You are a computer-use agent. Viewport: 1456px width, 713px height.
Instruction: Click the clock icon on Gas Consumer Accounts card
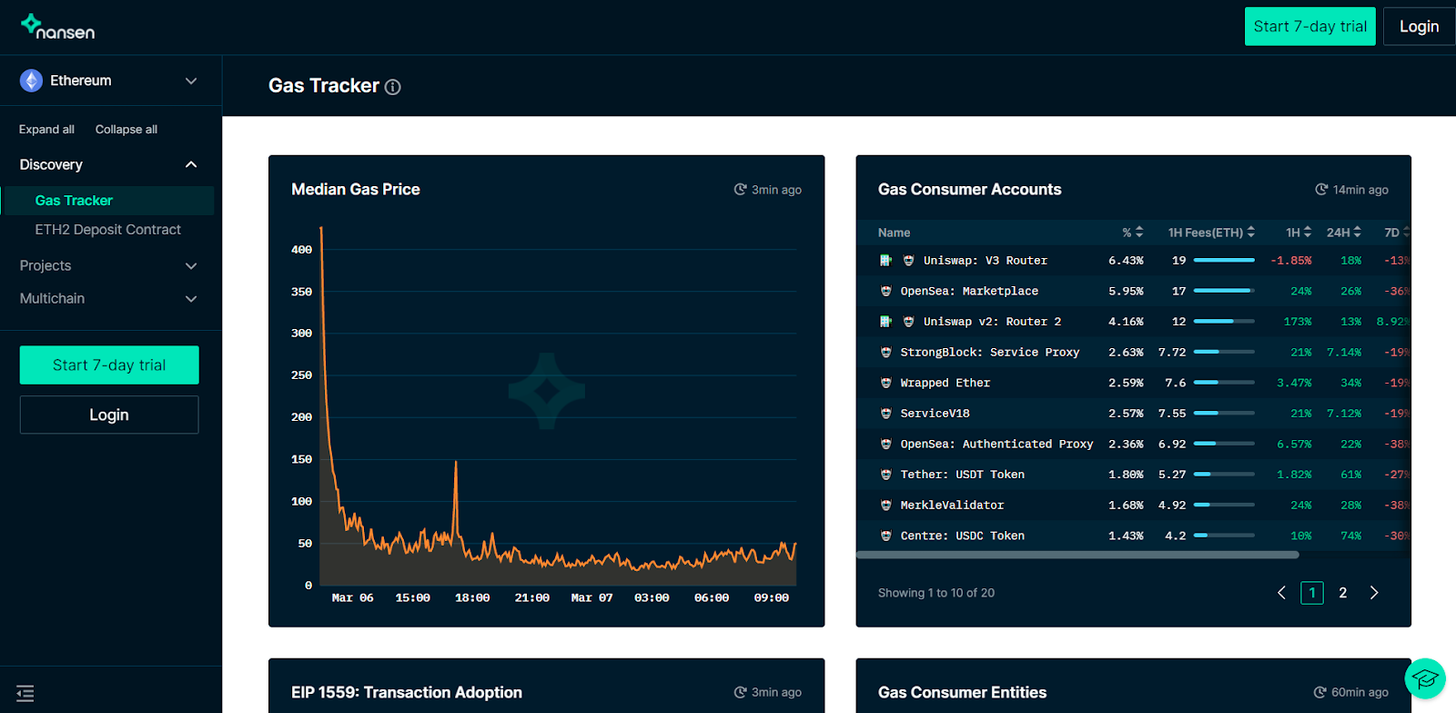[x=1320, y=188]
